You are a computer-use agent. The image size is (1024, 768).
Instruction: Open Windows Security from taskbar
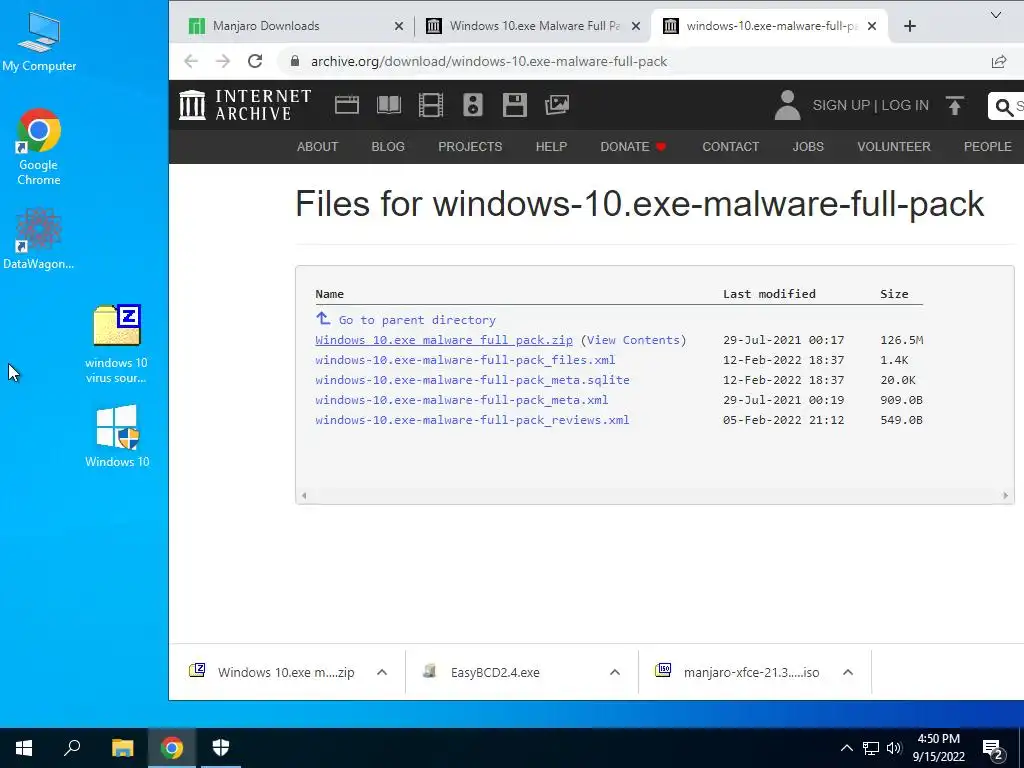[x=221, y=748]
